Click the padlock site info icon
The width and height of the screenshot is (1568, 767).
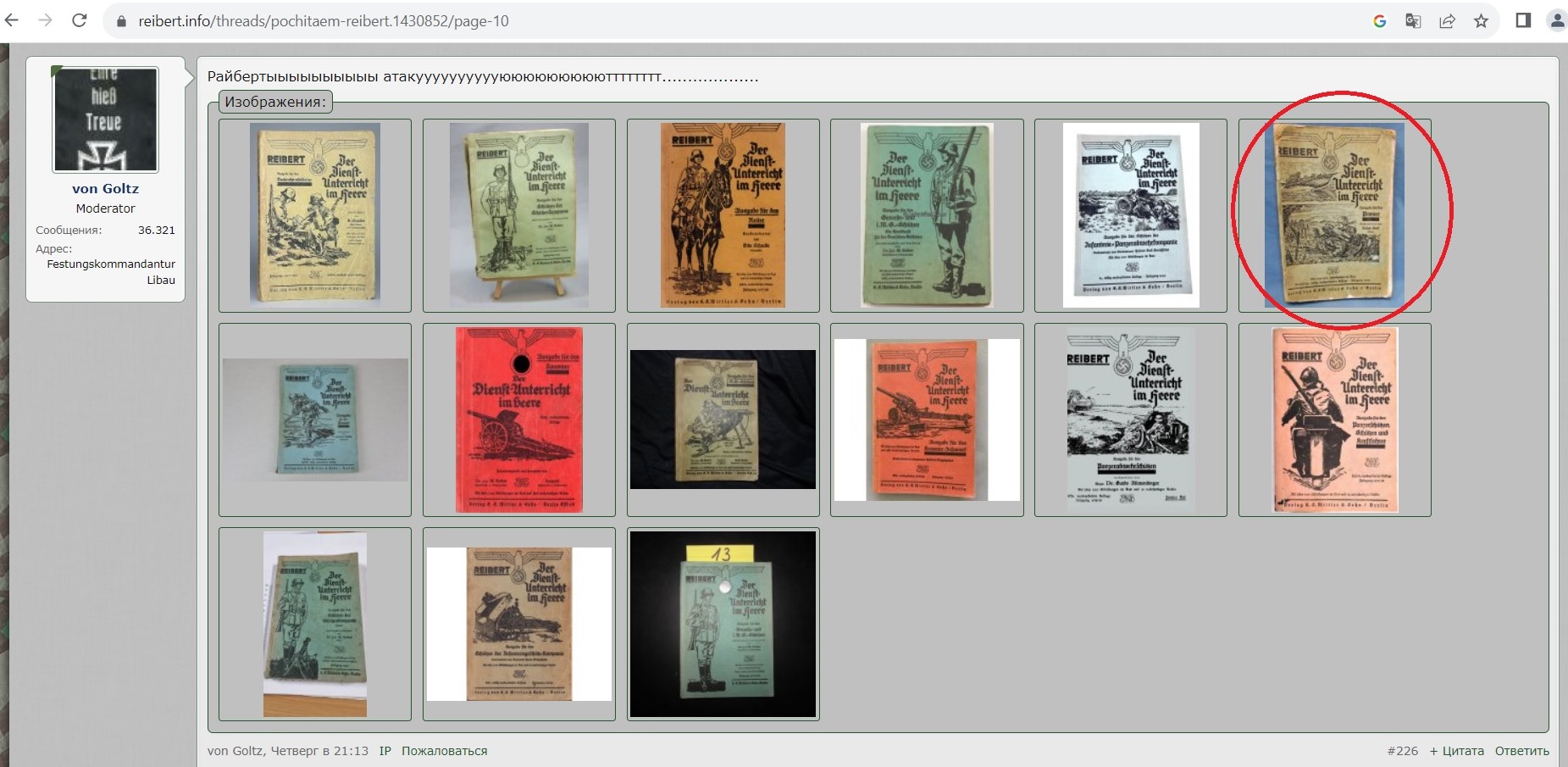tap(121, 21)
